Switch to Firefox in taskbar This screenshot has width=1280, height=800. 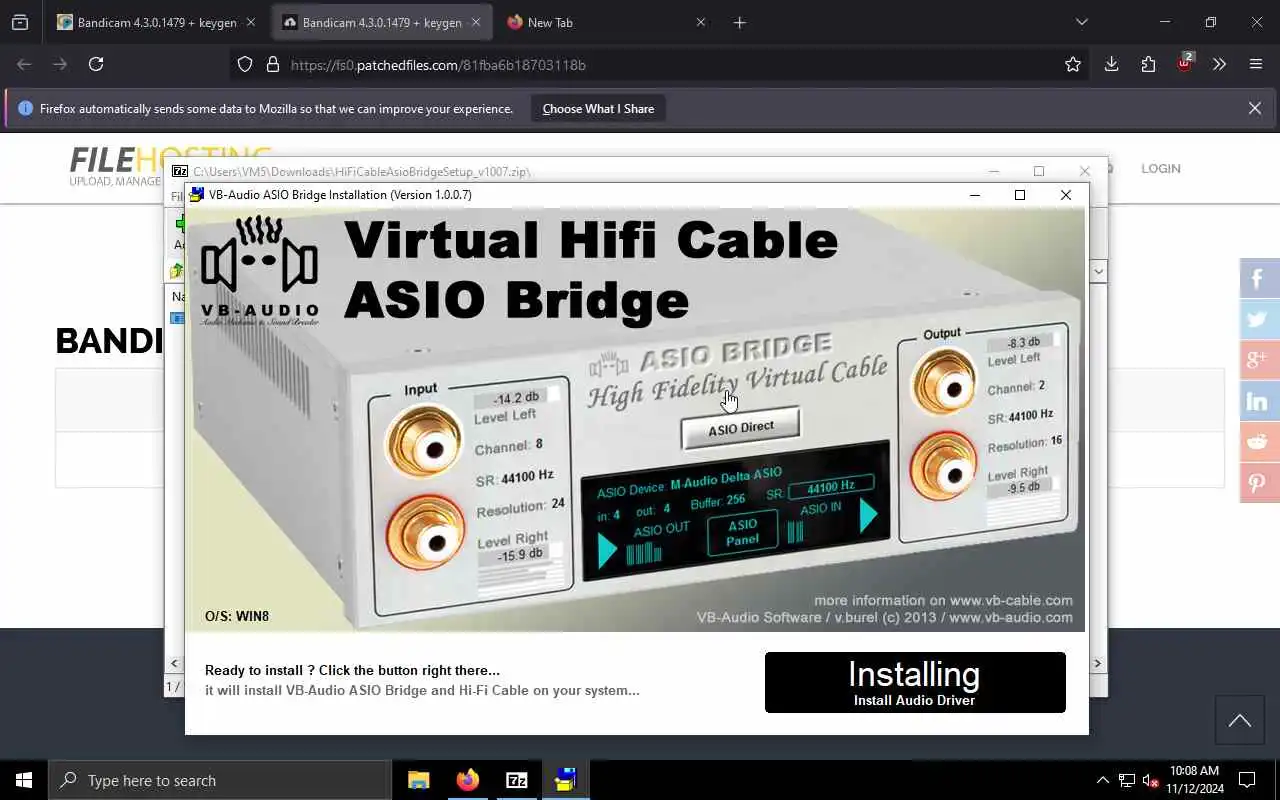coord(467,780)
